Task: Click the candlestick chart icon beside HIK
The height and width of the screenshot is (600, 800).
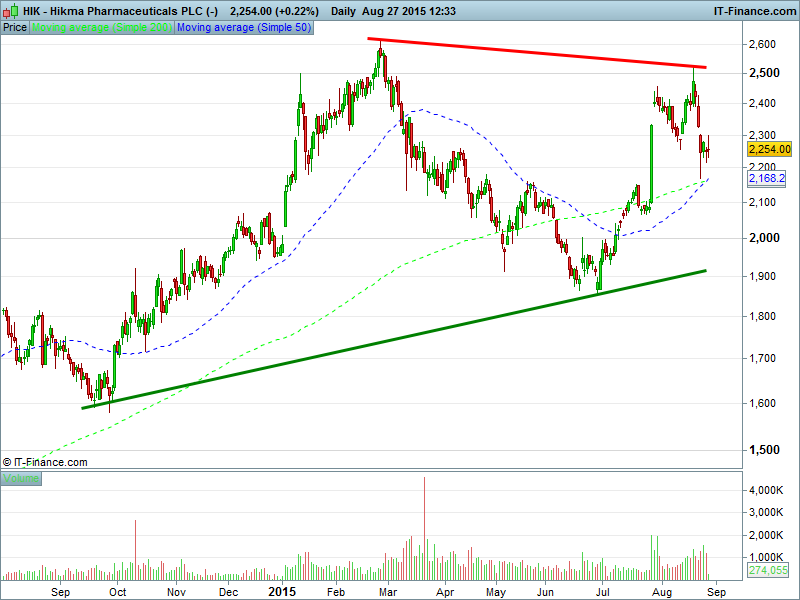Action: pos(10,10)
